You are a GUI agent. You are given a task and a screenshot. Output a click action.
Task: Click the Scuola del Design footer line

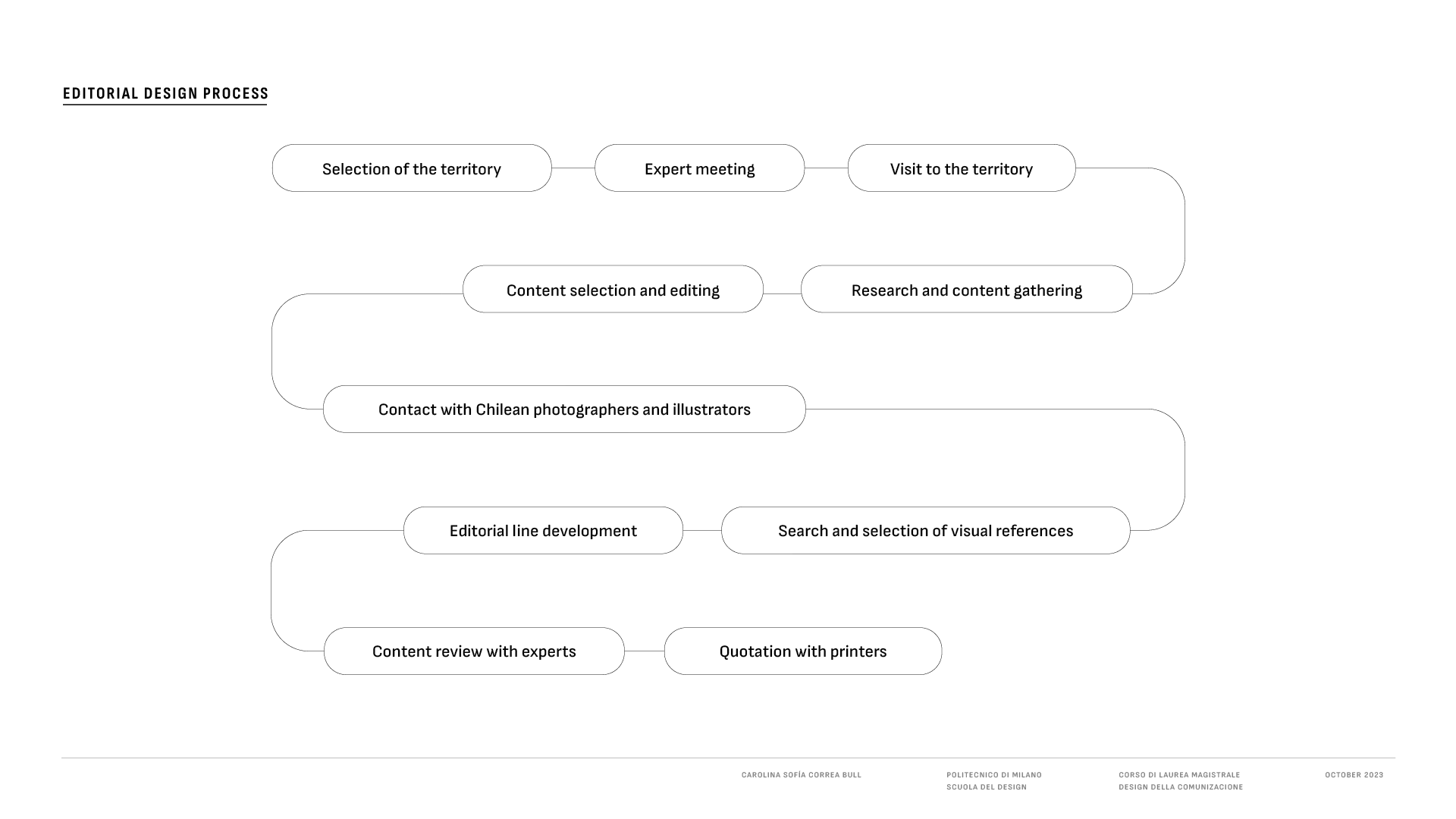pos(987,787)
